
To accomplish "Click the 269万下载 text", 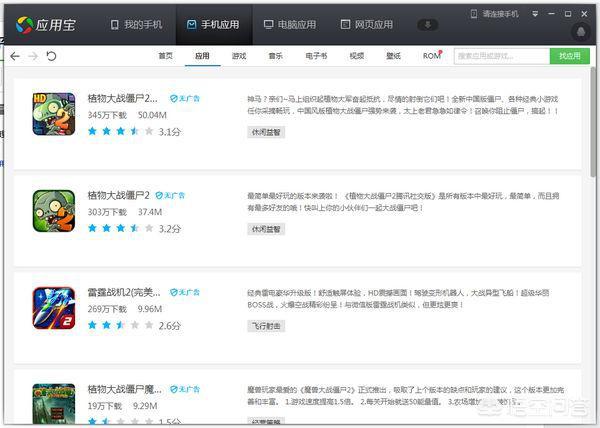I will click(107, 309).
